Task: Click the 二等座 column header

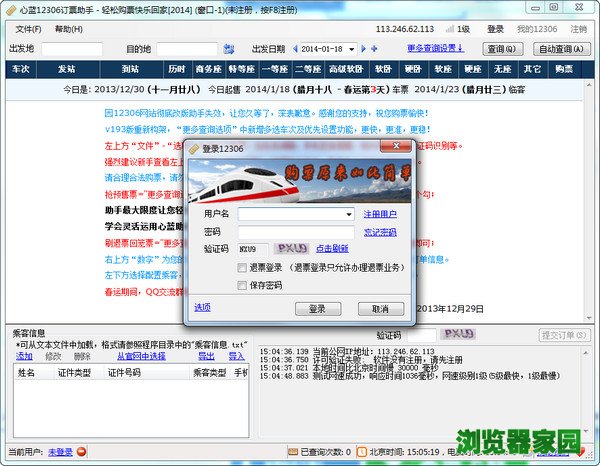Action: (x=308, y=69)
